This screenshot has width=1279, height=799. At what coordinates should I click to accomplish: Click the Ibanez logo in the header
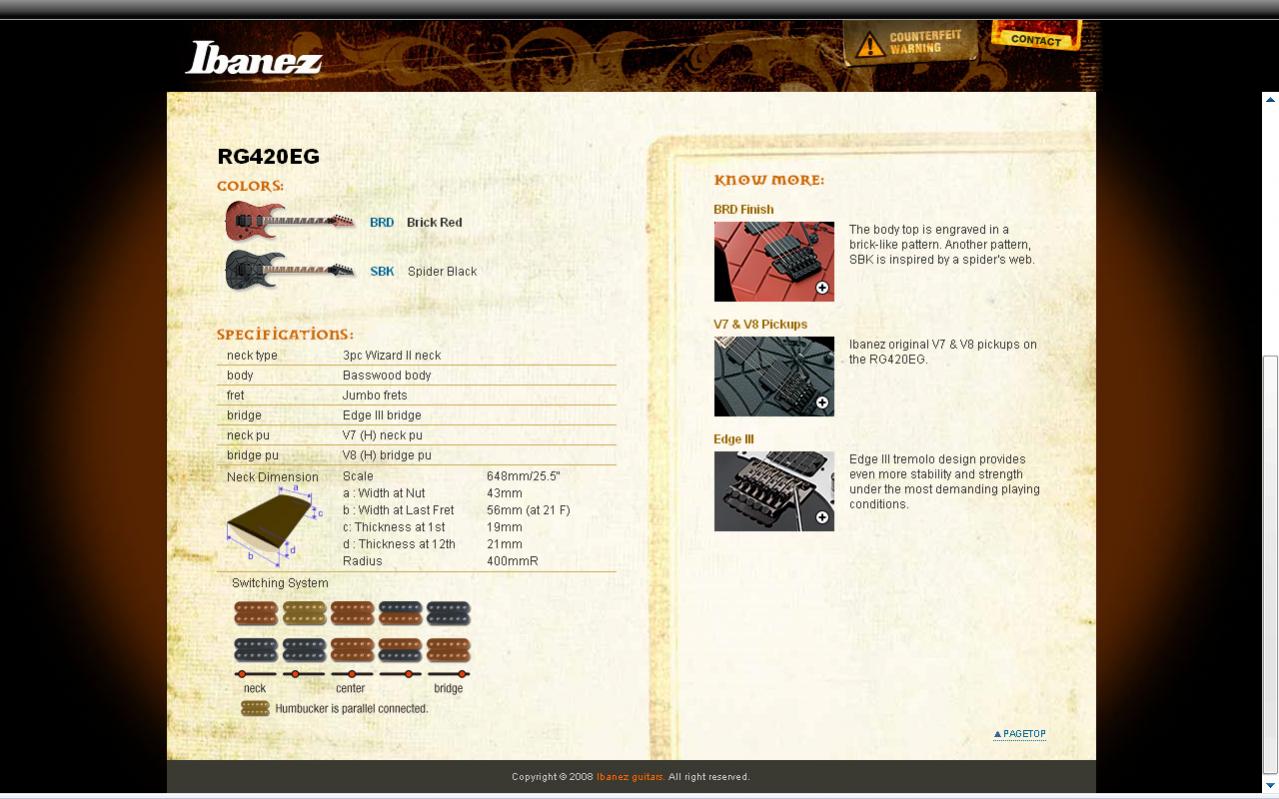254,58
